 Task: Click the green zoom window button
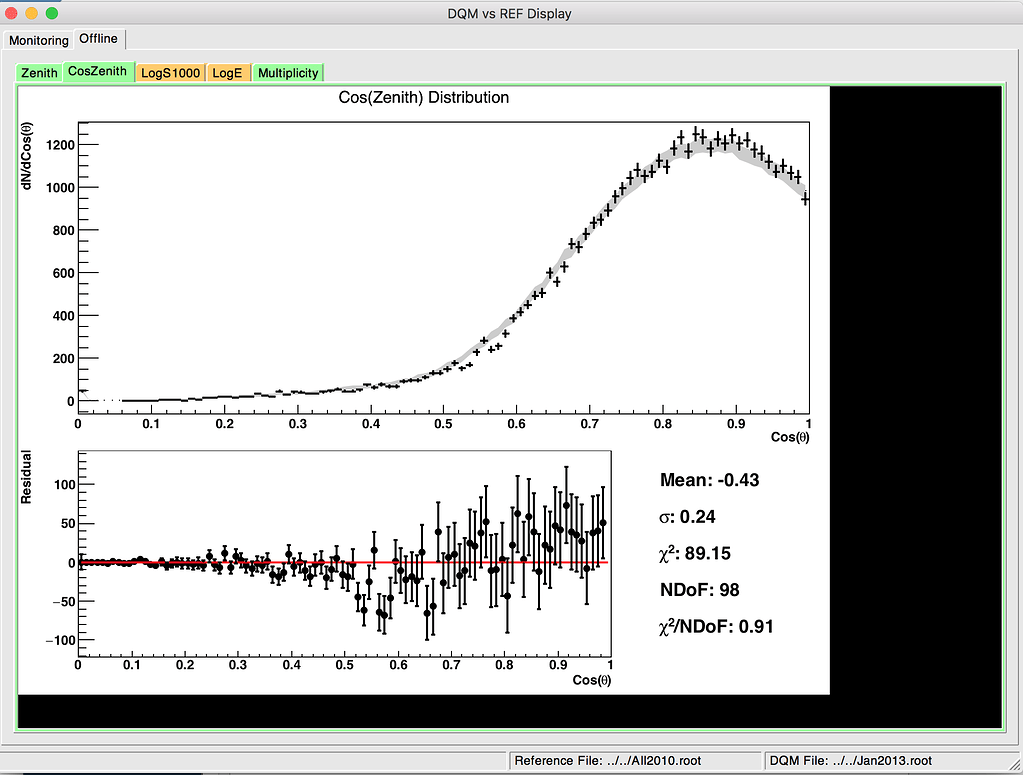[x=52, y=13]
